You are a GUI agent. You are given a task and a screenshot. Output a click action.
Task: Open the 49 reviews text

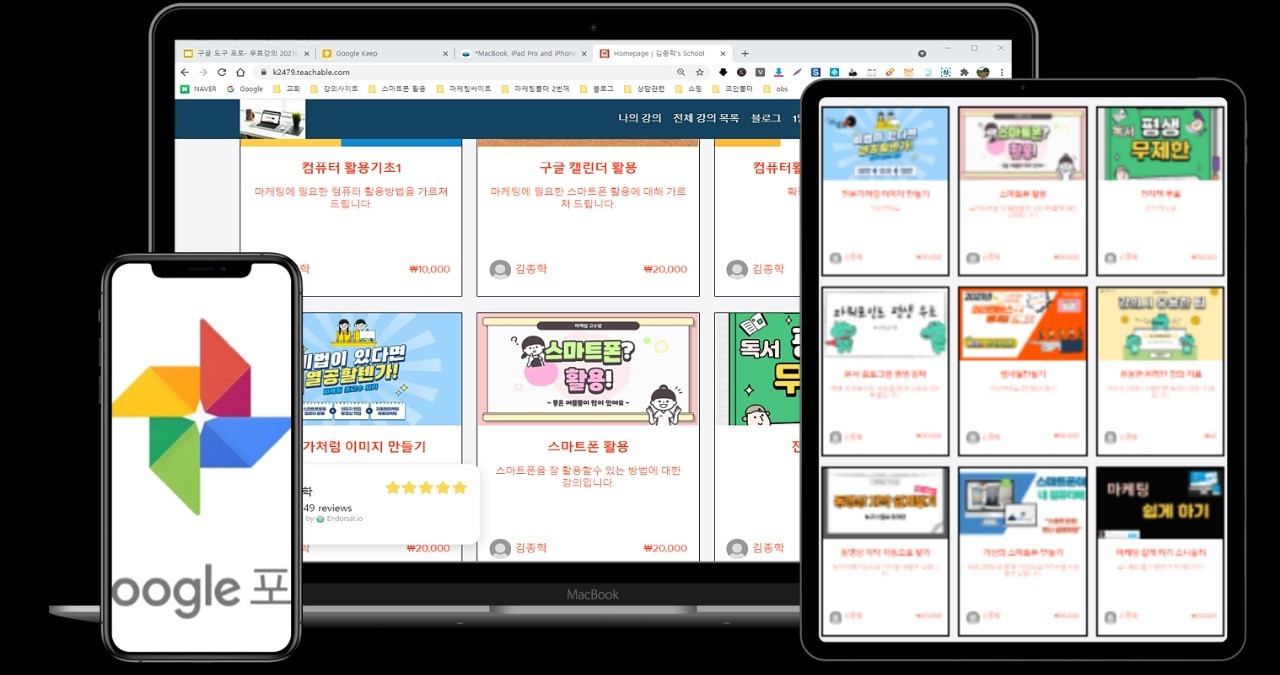tap(328, 508)
